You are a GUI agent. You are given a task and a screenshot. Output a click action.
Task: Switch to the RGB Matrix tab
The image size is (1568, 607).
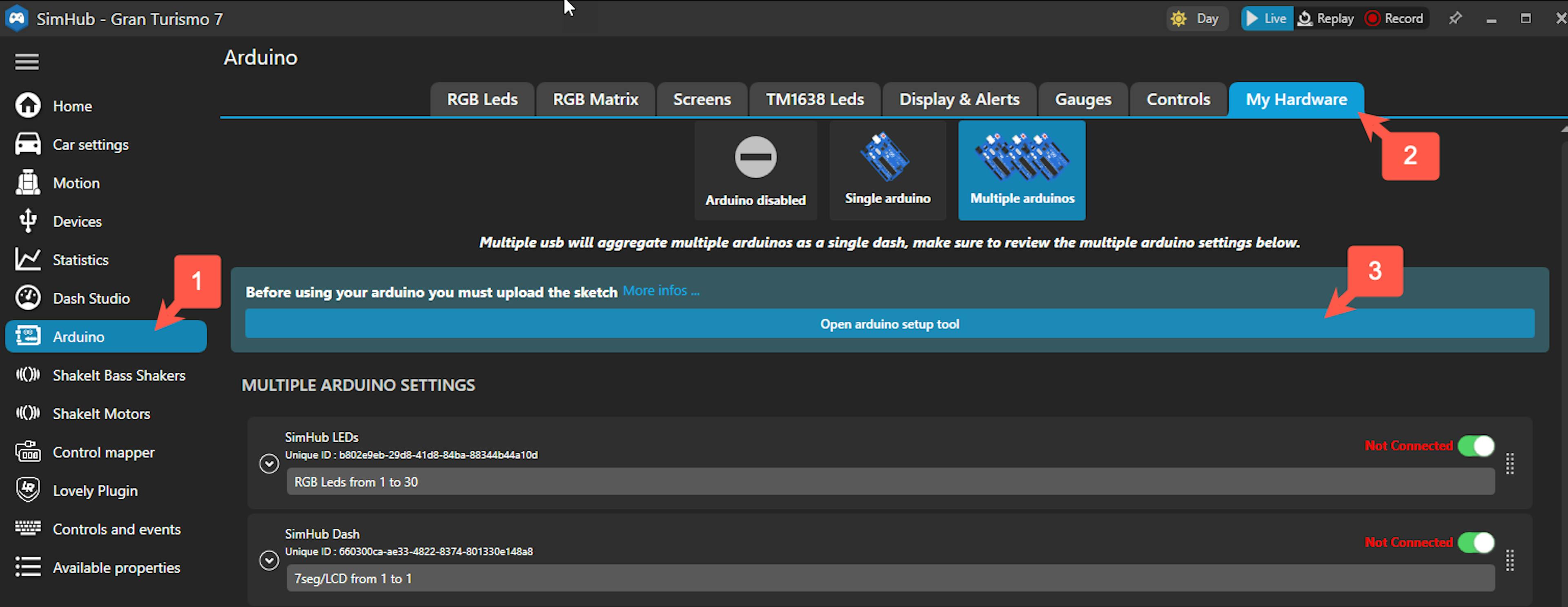click(x=595, y=99)
